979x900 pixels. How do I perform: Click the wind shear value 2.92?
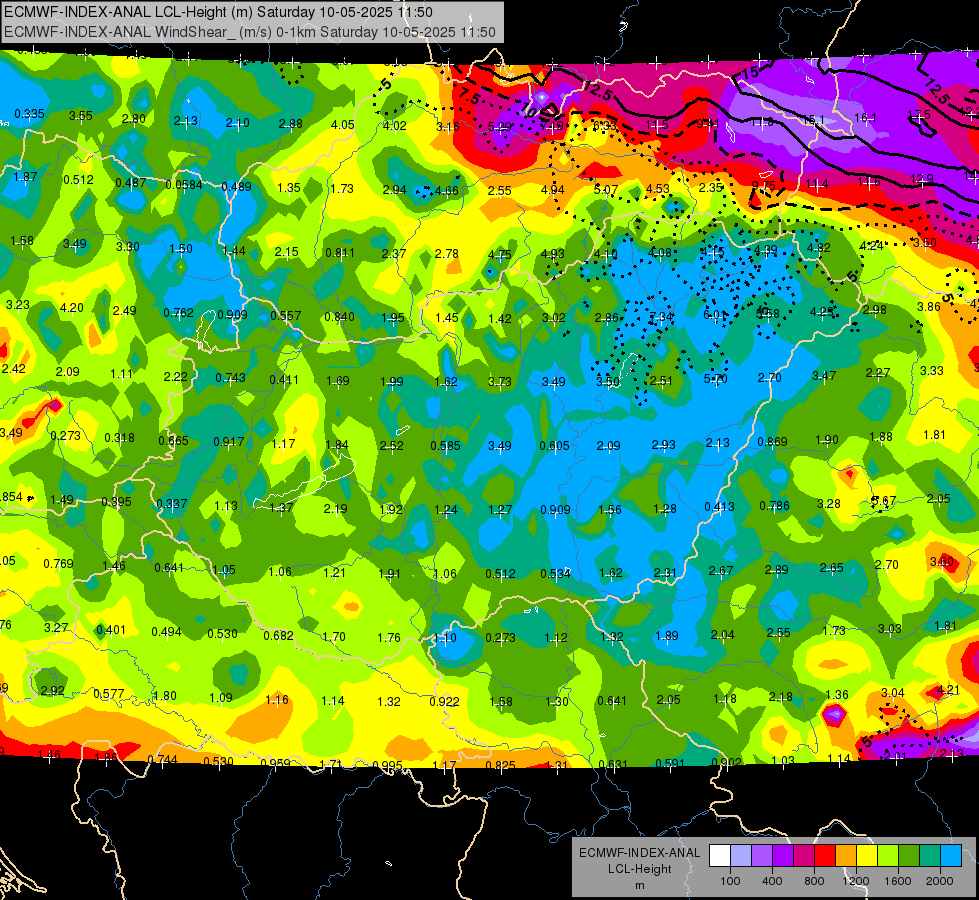pos(52,691)
